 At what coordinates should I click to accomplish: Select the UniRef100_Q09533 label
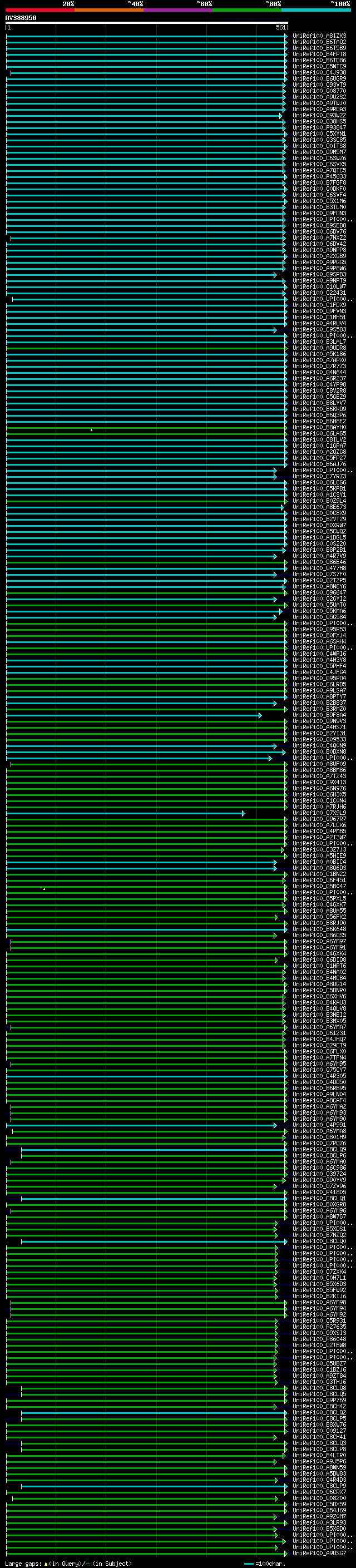pyautogui.click(x=319, y=739)
